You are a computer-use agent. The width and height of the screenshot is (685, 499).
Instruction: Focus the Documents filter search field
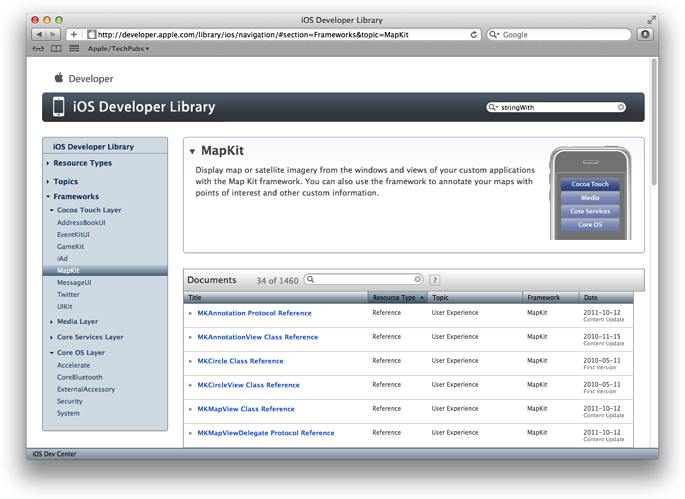tap(363, 279)
